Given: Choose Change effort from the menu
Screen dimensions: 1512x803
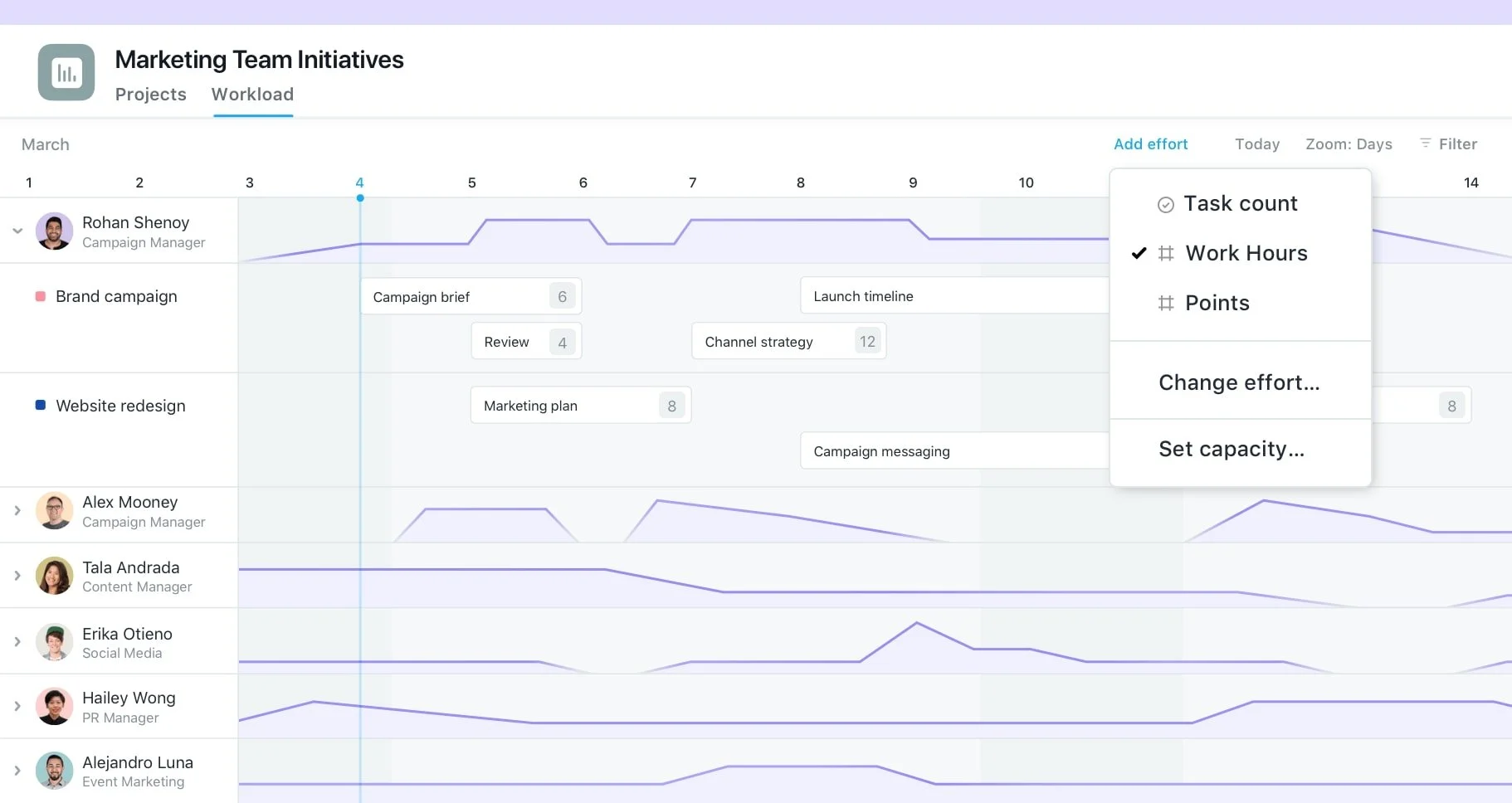Looking at the screenshot, I should click(x=1239, y=382).
